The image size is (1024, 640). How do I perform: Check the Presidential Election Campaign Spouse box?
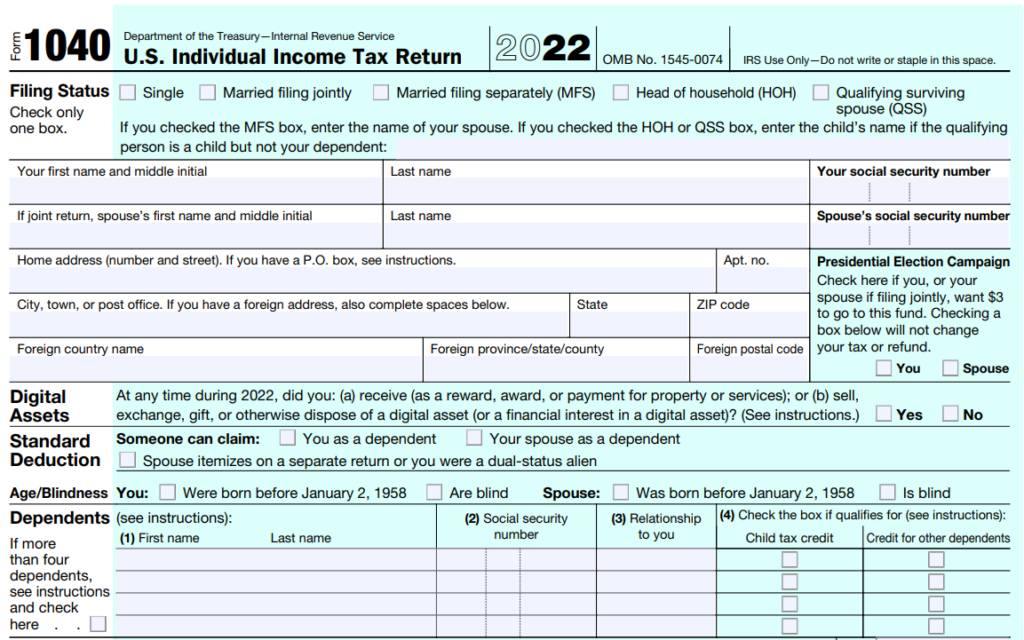pyautogui.click(x=950, y=368)
